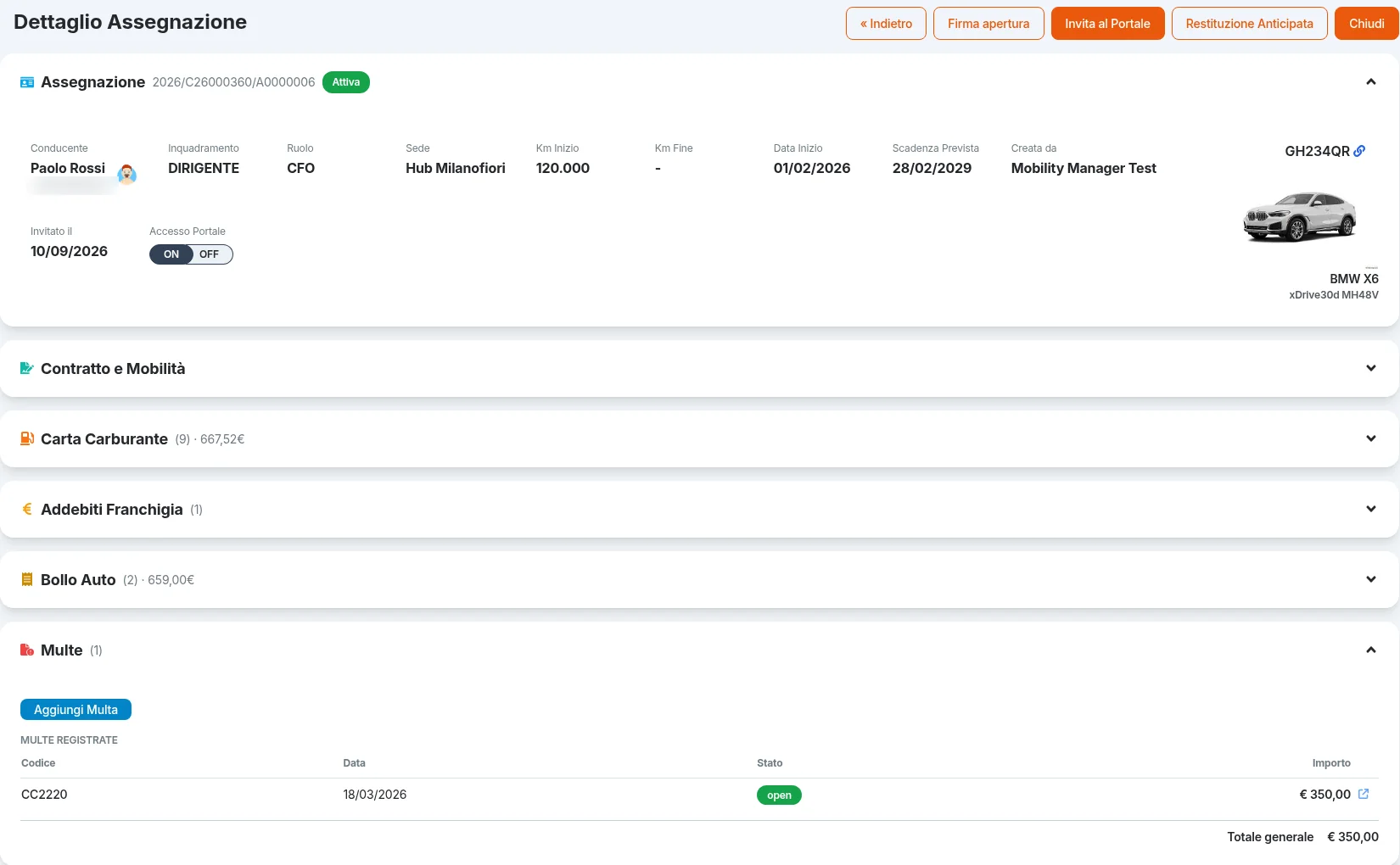This screenshot has height=865, width=1400.
Task: Collapse the Assegnazione section
Action: coord(1370,82)
